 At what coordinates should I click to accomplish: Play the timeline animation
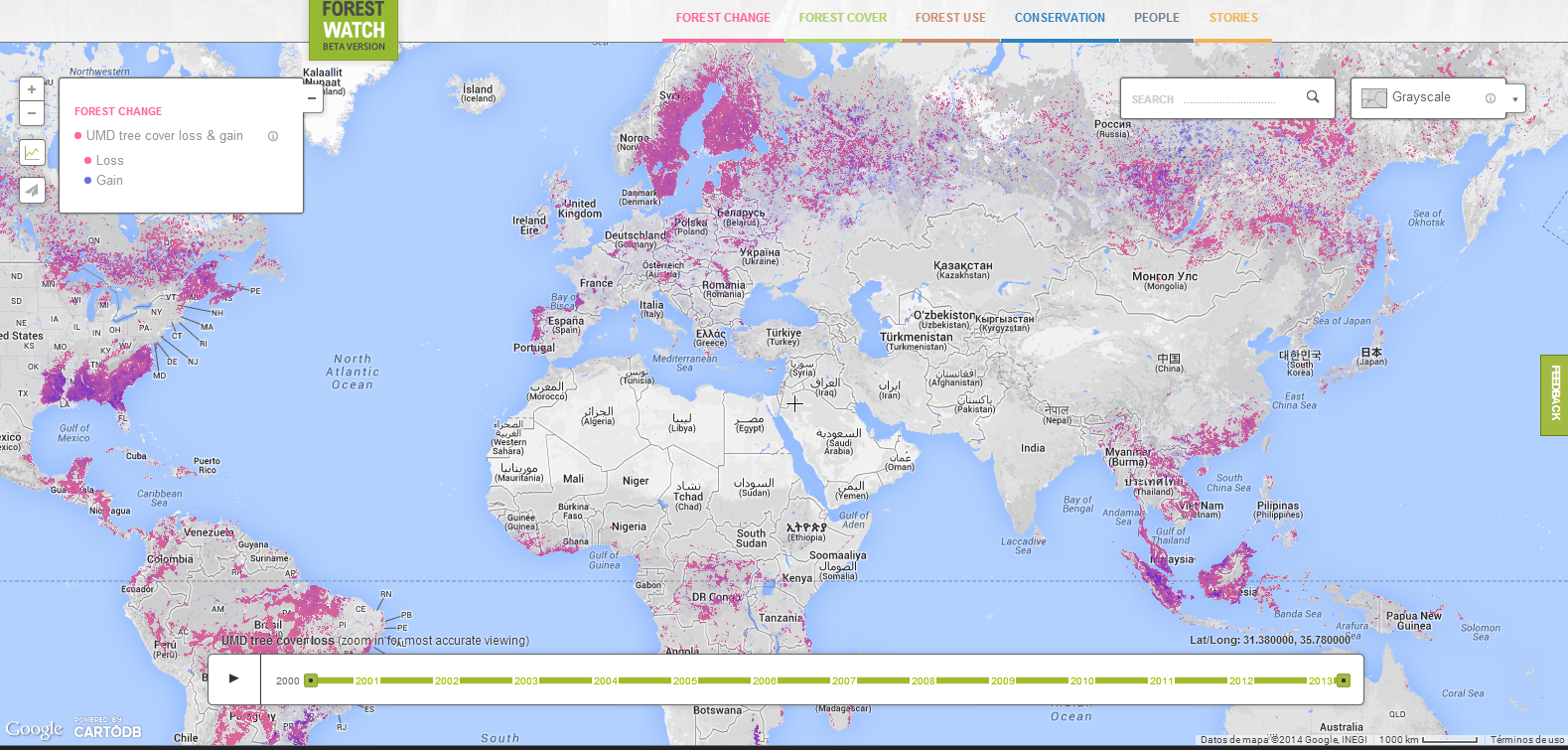tap(234, 678)
